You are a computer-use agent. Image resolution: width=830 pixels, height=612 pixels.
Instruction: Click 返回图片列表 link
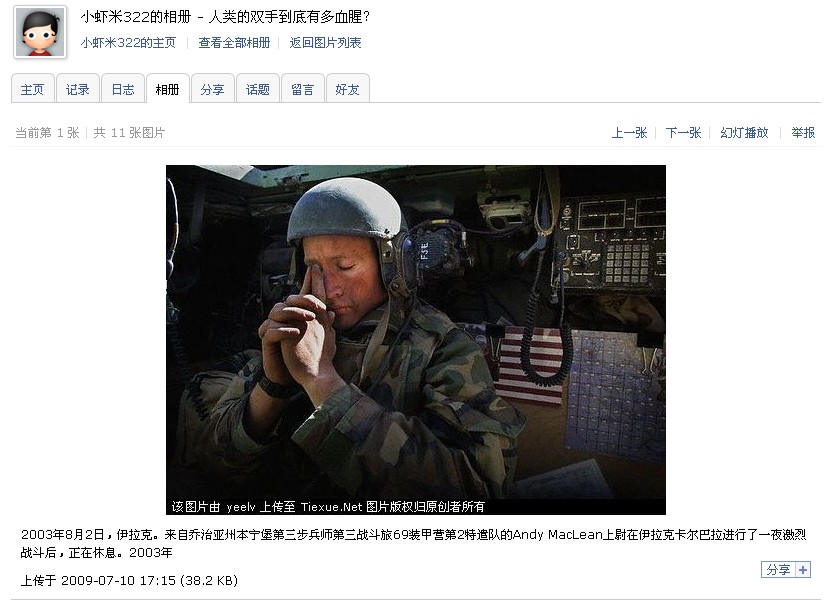[325, 42]
